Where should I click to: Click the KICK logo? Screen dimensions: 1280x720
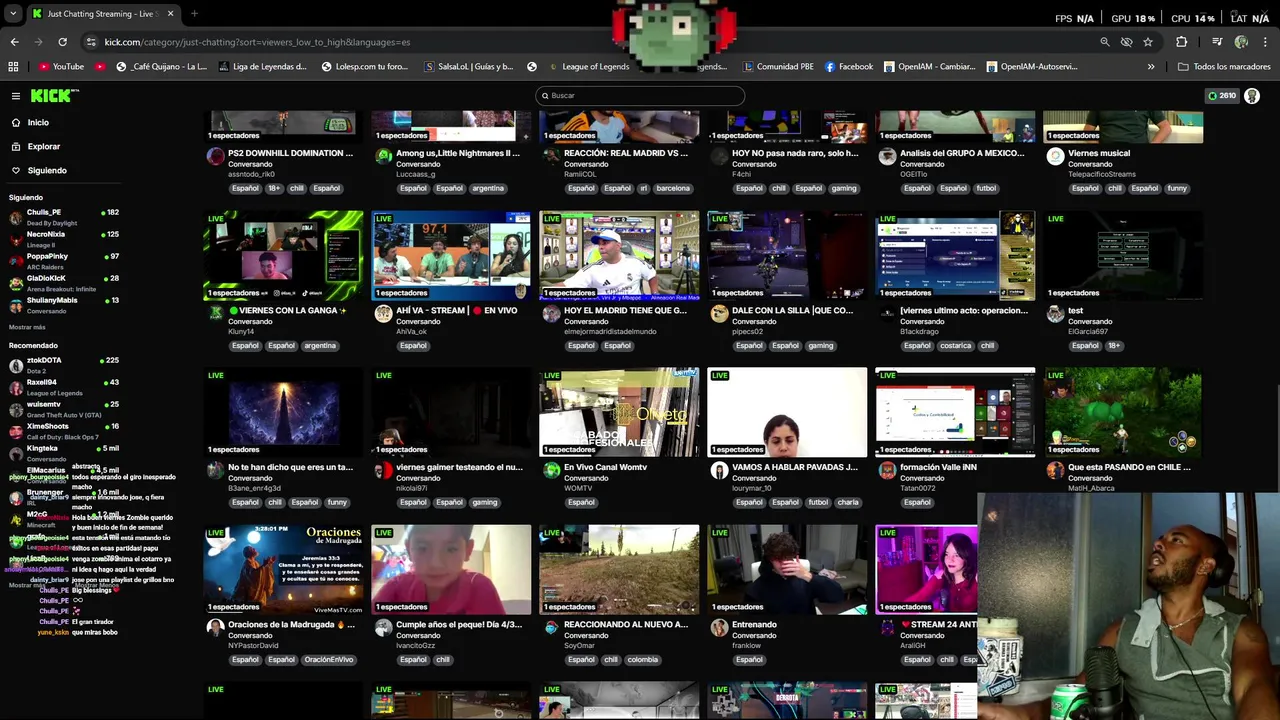[x=52, y=95]
